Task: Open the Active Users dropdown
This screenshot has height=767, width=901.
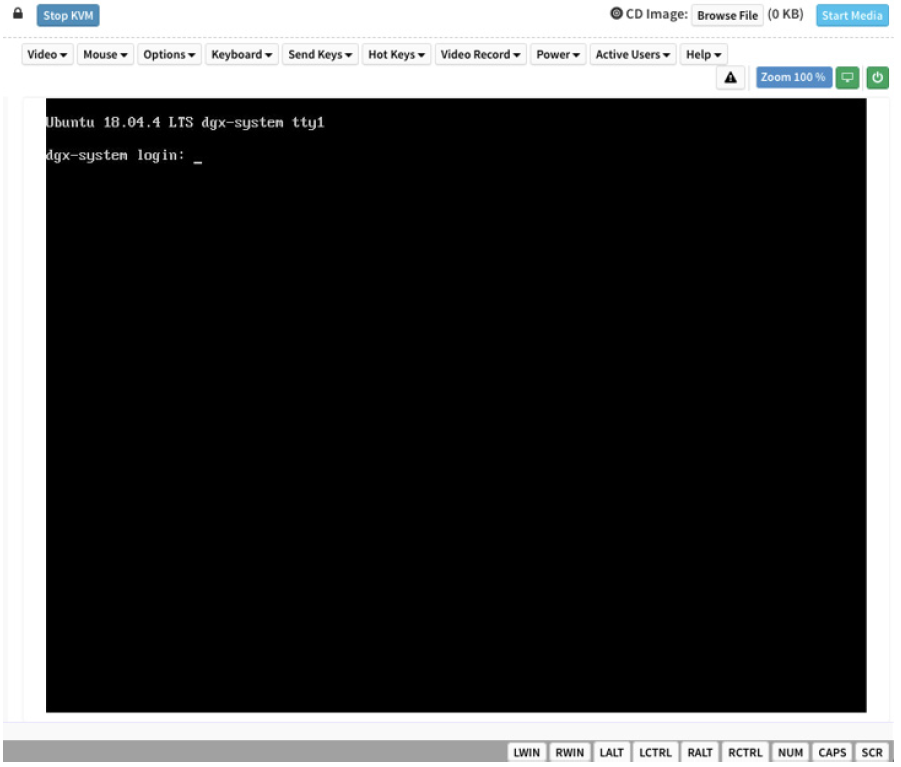Action: [x=633, y=55]
